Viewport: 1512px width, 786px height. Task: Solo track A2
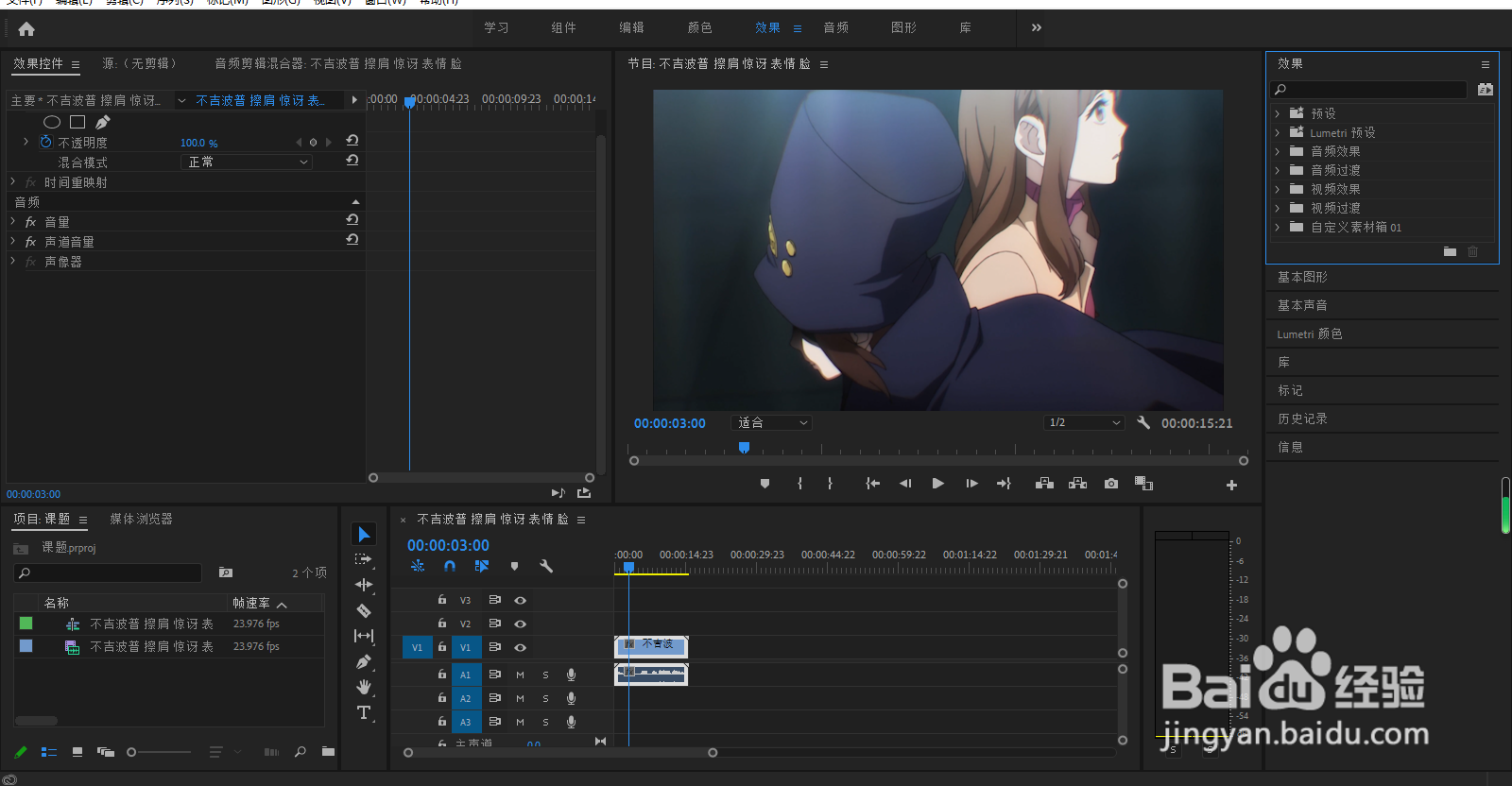click(x=545, y=698)
